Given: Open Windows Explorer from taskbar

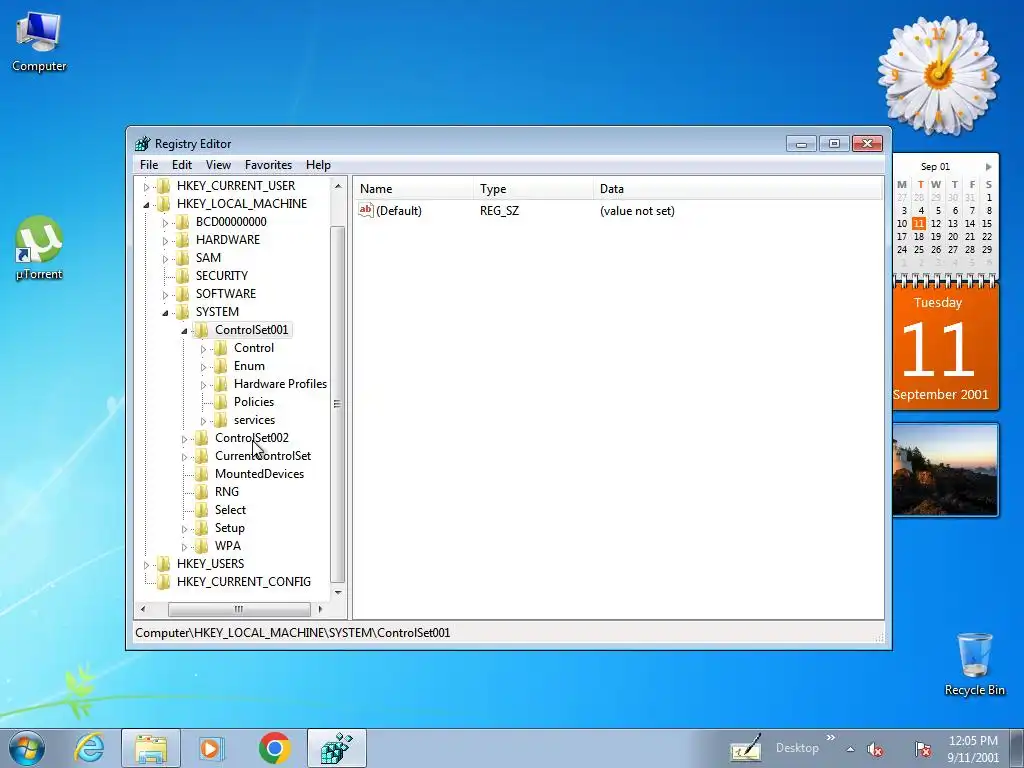Looking at the screenshot, I should [151, 748].
